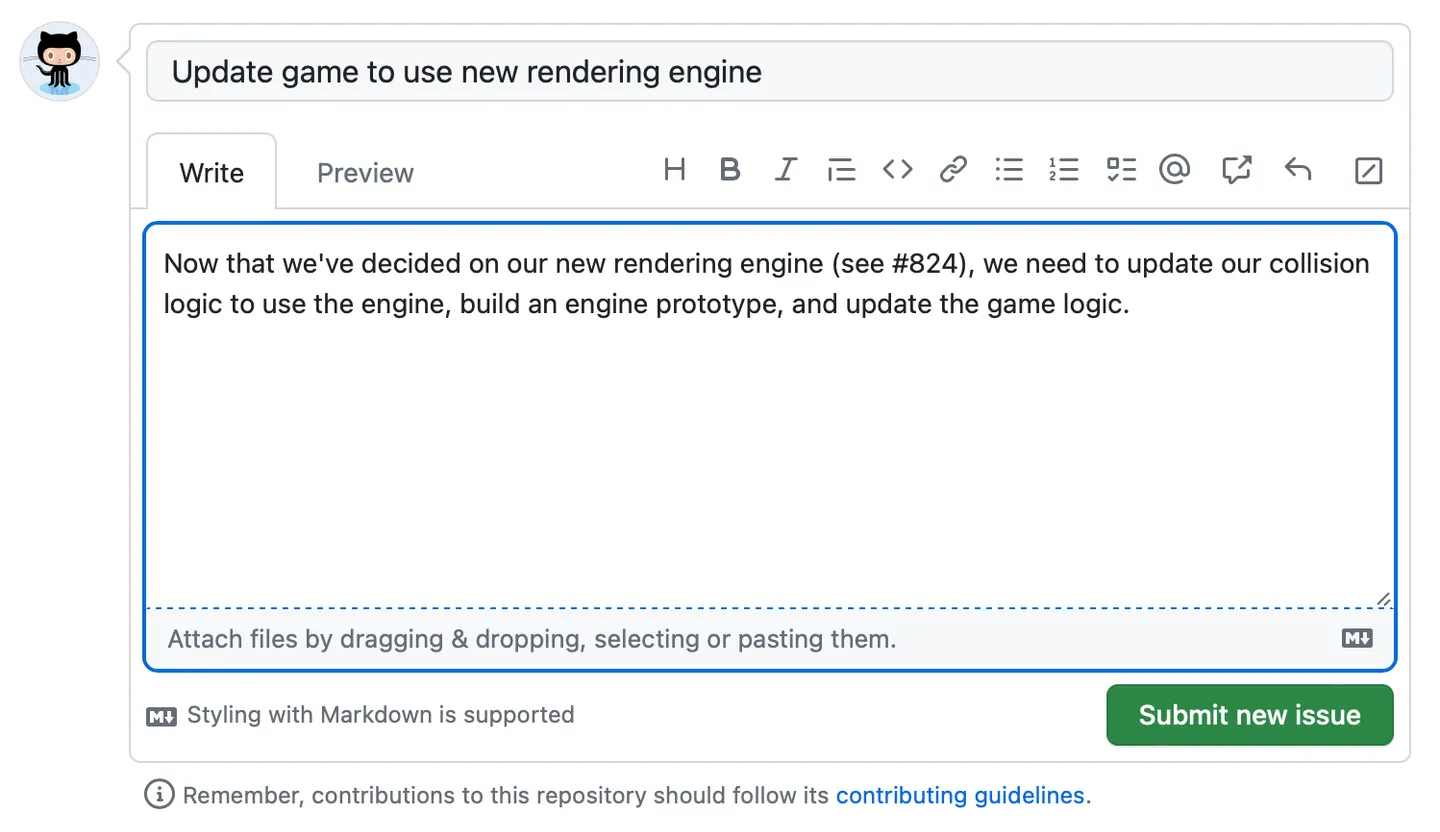Insert a quote block using the toolbar
Image resolution: width=1440 pixels, height=832 pixels.
(841, 171)
